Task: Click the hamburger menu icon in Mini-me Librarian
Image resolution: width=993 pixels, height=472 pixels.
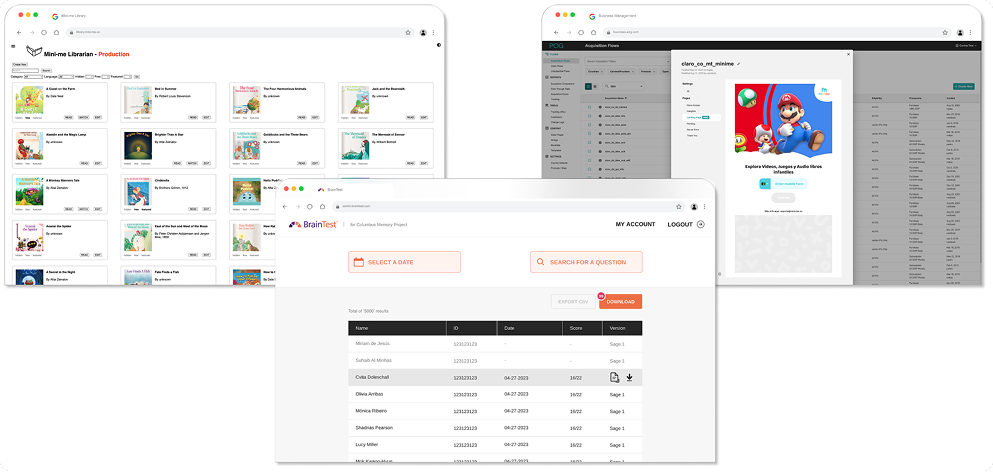Action: tap(14, 46)
